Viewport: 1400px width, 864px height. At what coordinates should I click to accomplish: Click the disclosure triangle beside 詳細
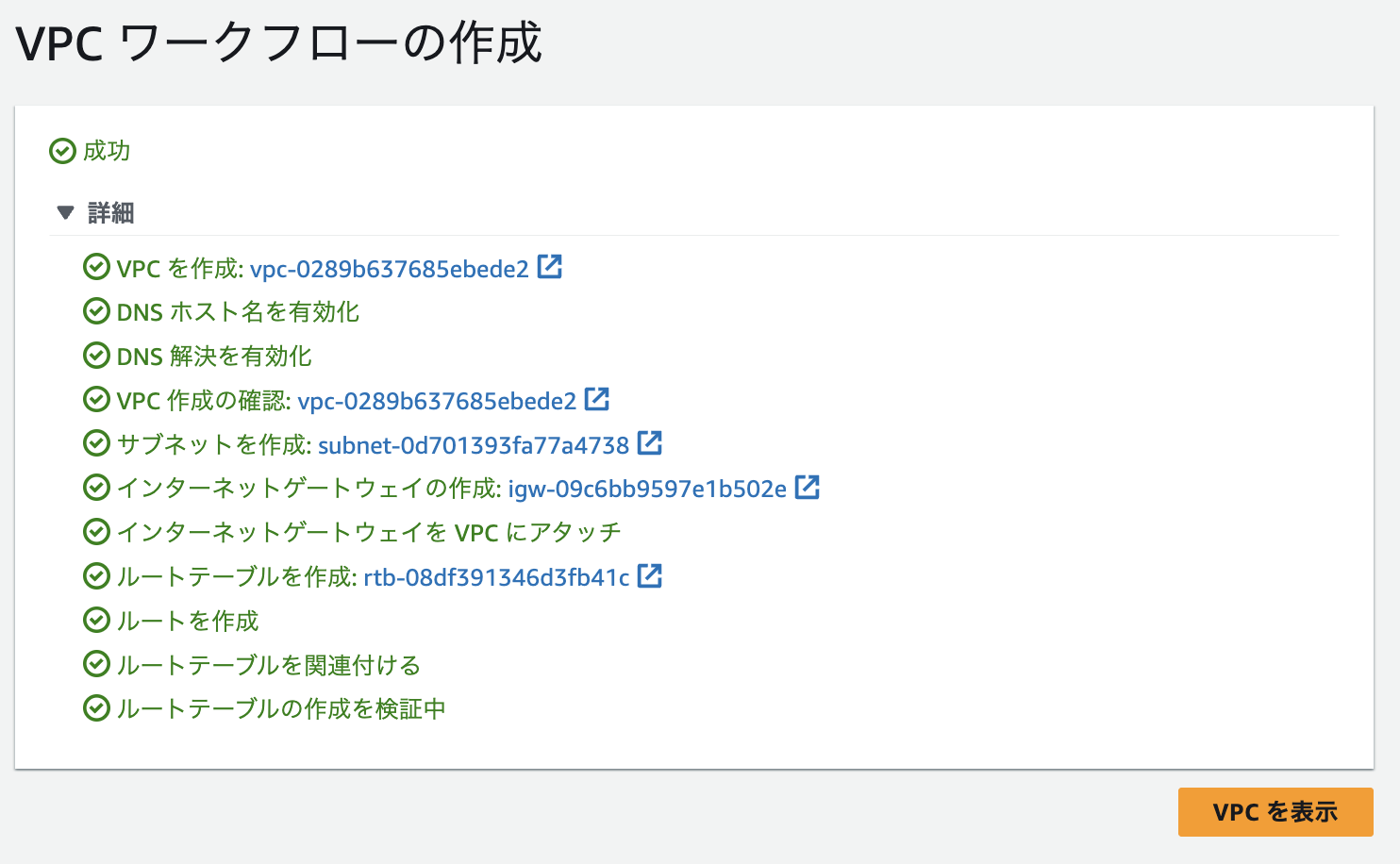tap(65, 212)
